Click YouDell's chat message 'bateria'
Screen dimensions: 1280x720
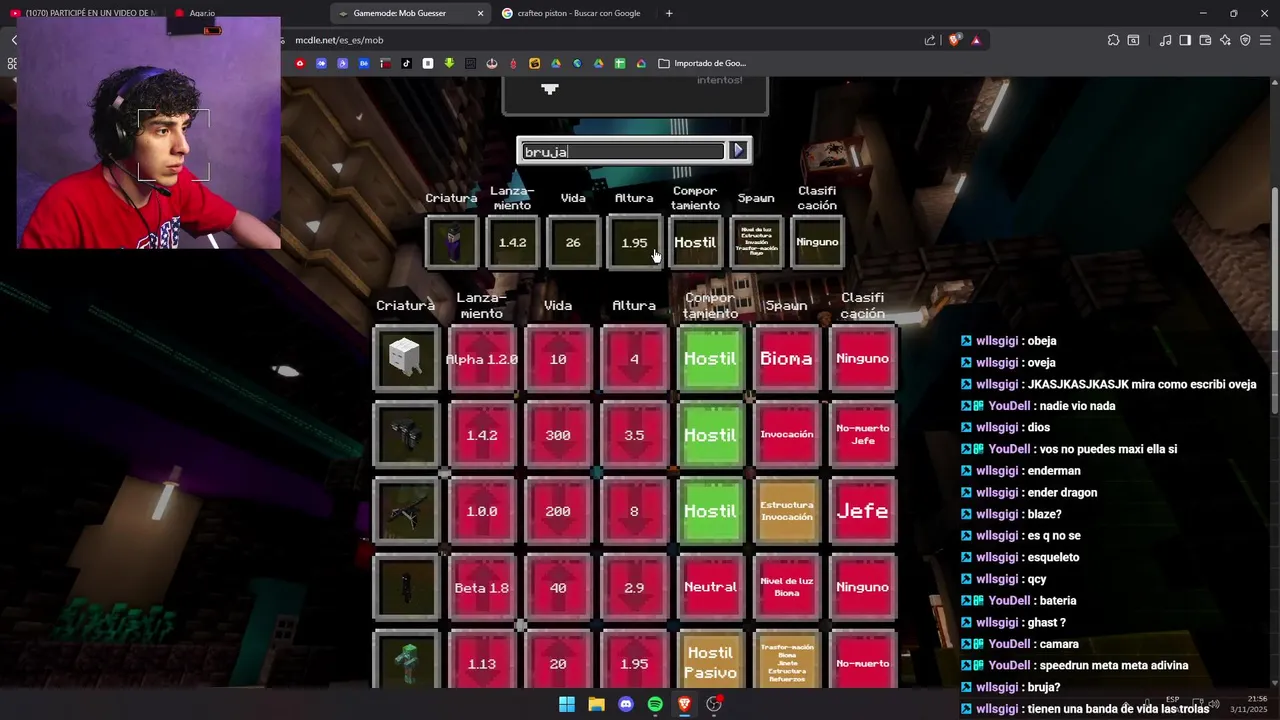(1057, 600)
